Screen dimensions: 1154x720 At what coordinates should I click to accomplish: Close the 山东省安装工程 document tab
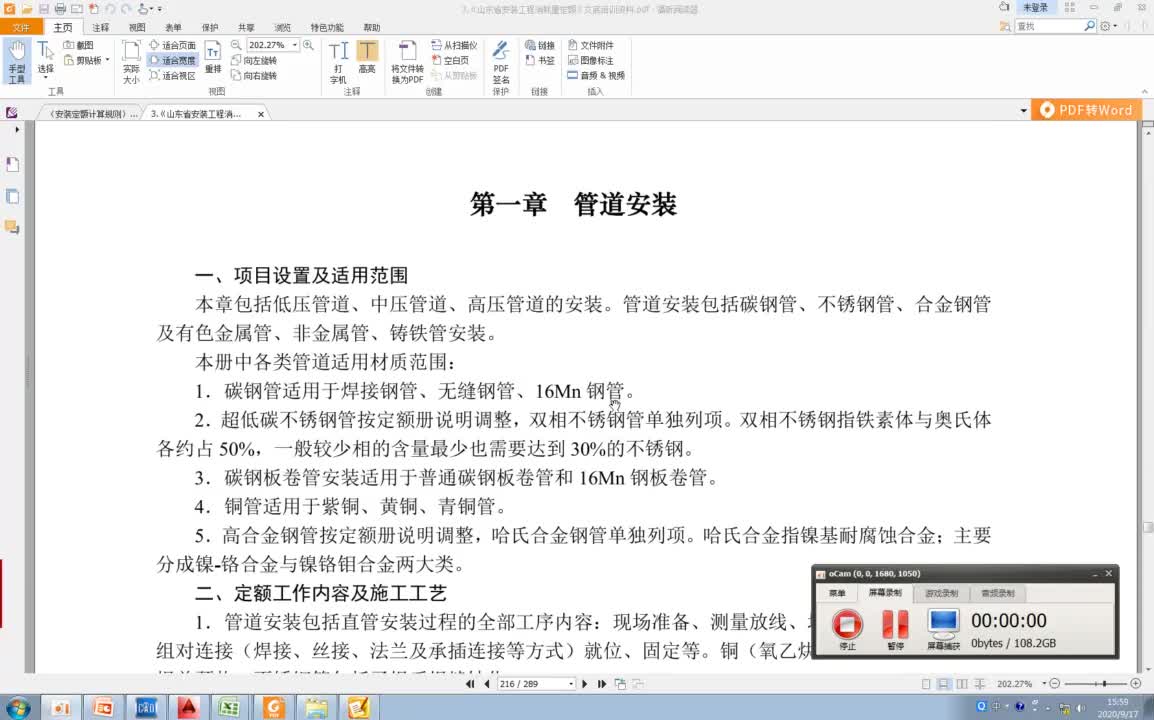[261, 114]
